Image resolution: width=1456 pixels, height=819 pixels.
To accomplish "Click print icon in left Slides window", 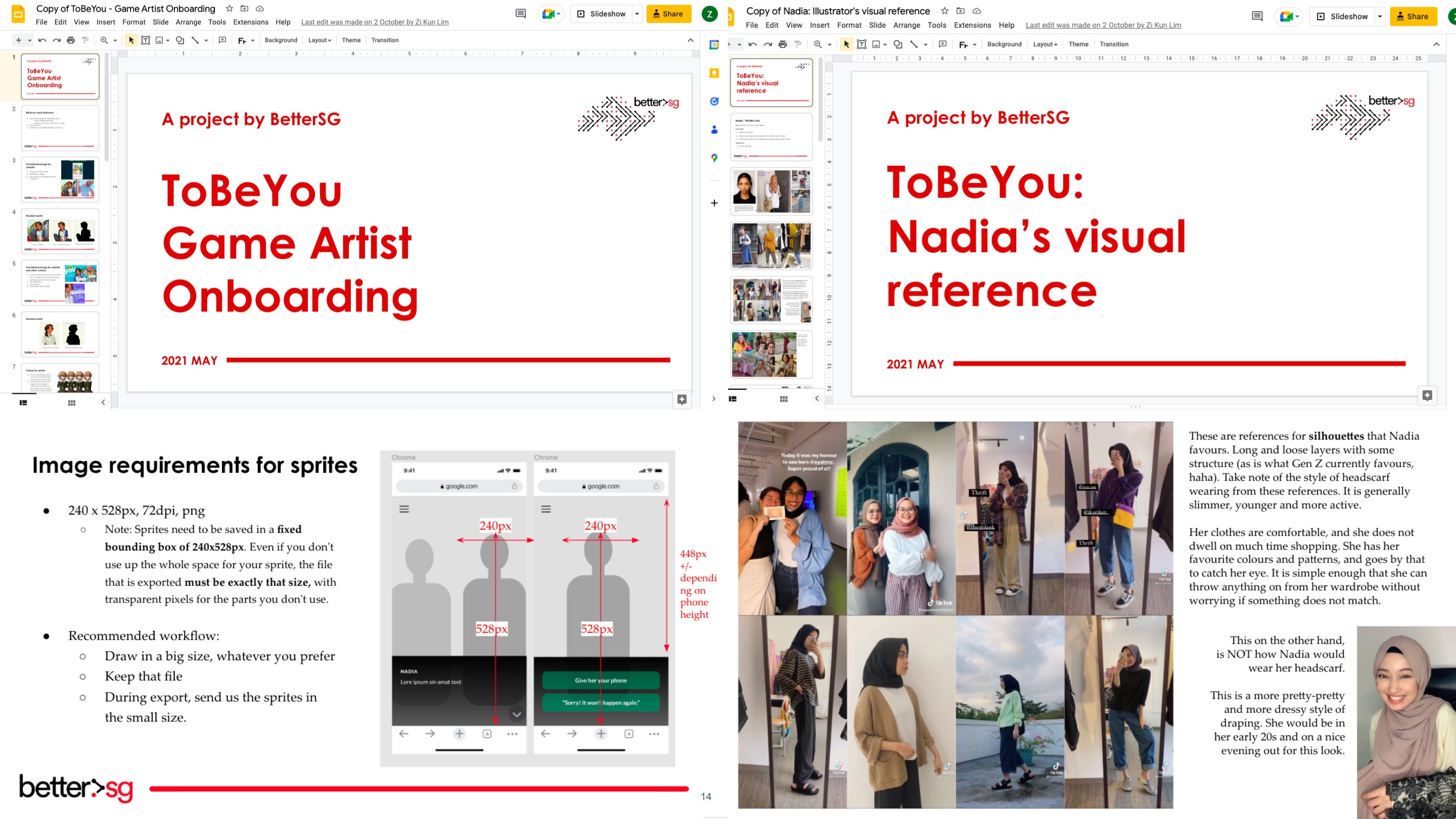I will (71, 40).
